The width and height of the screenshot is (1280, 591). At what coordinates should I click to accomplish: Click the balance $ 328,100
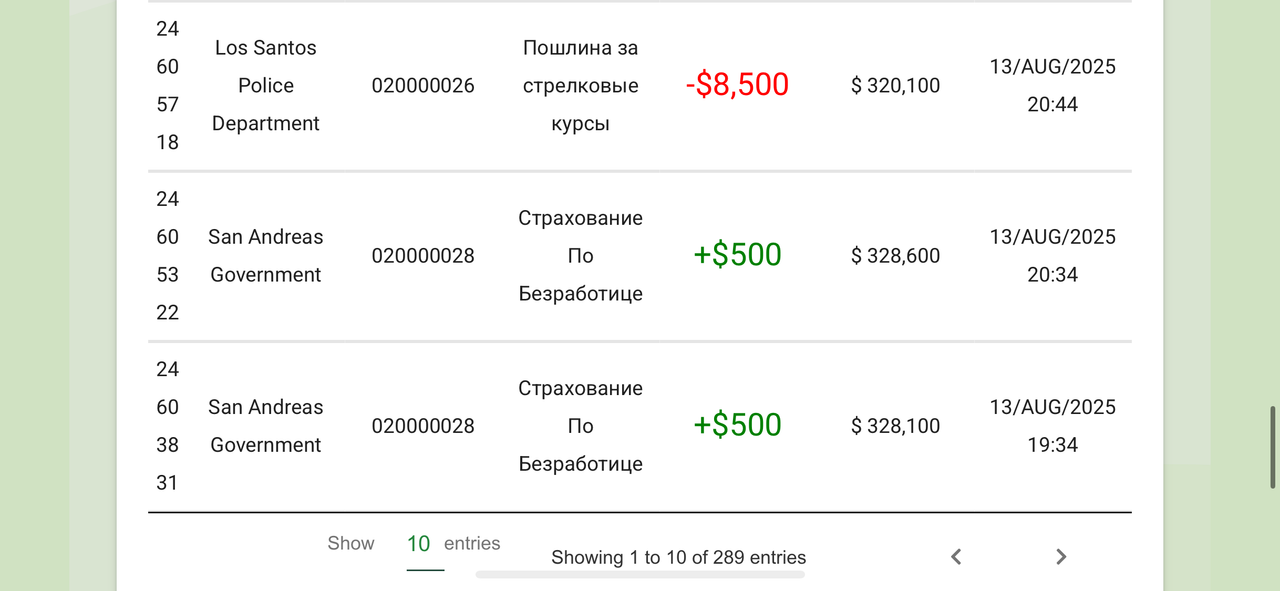(x=896, y=426)
